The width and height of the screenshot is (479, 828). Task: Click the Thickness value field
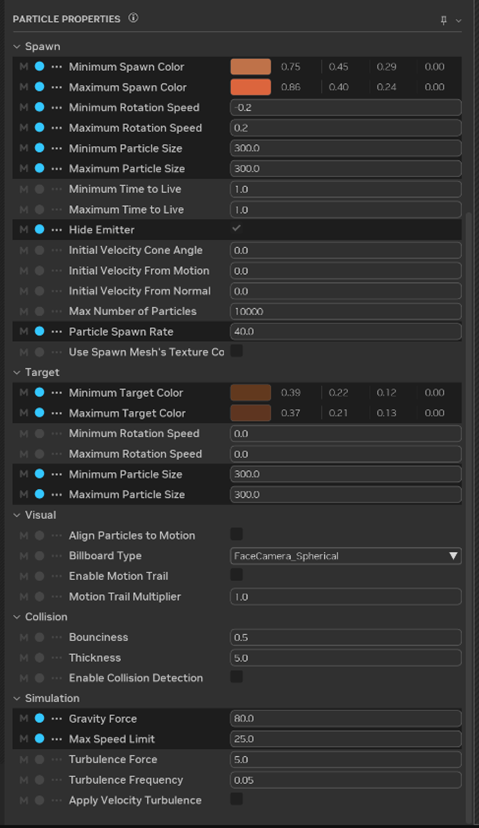click(x=346, y=657)
